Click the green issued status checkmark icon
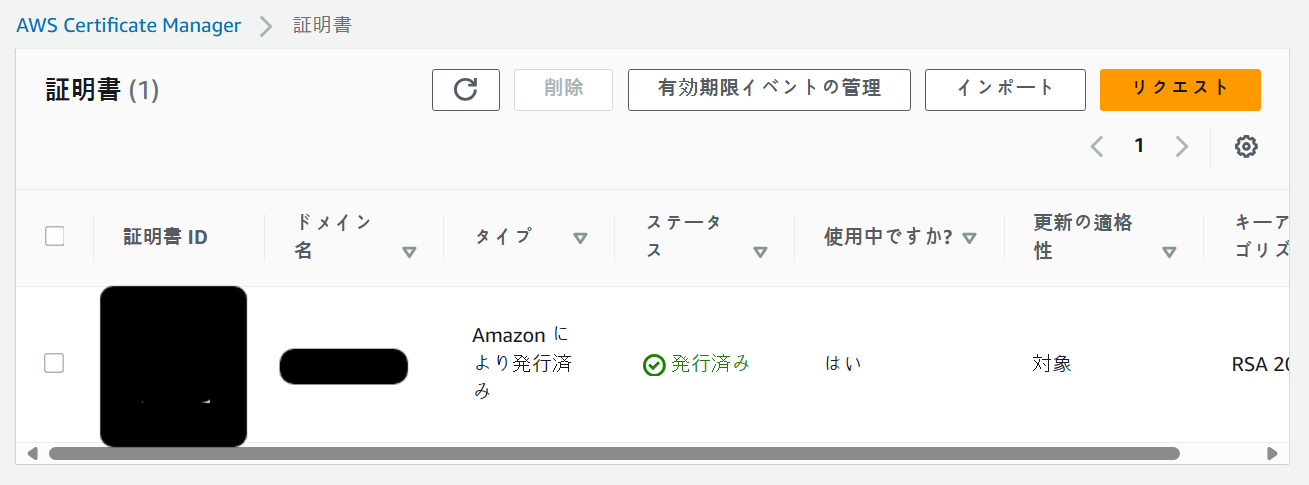 (x=654, y=365)
